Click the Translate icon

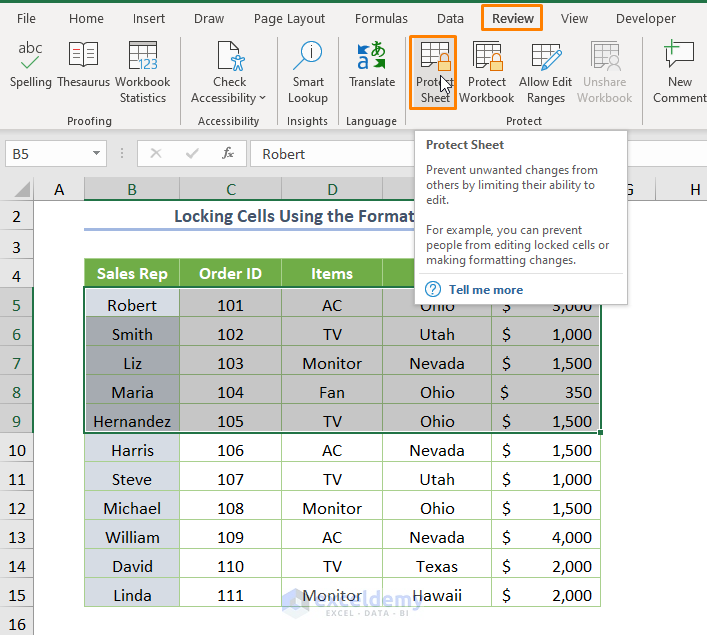pos(372,66)
